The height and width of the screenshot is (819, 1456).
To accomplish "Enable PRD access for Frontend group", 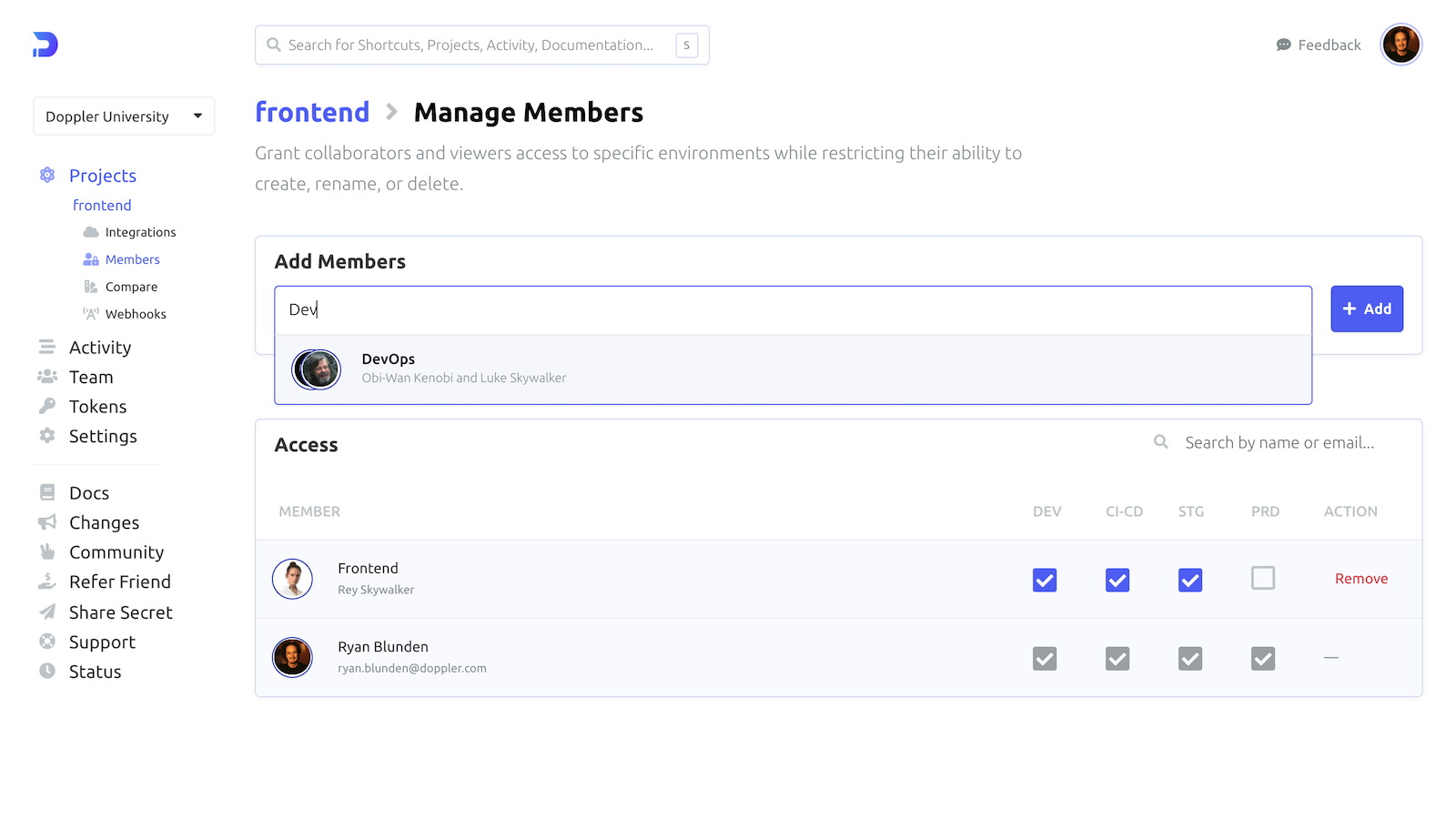I will (1263, 578).
